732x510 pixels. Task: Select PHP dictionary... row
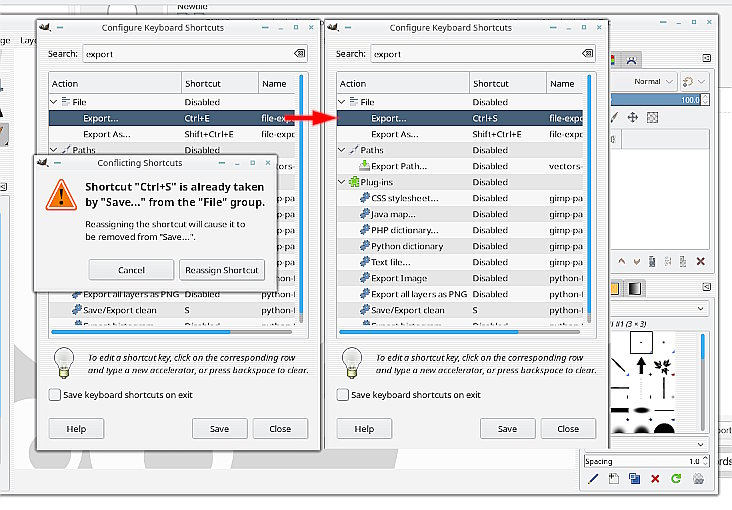coord(460,230)
